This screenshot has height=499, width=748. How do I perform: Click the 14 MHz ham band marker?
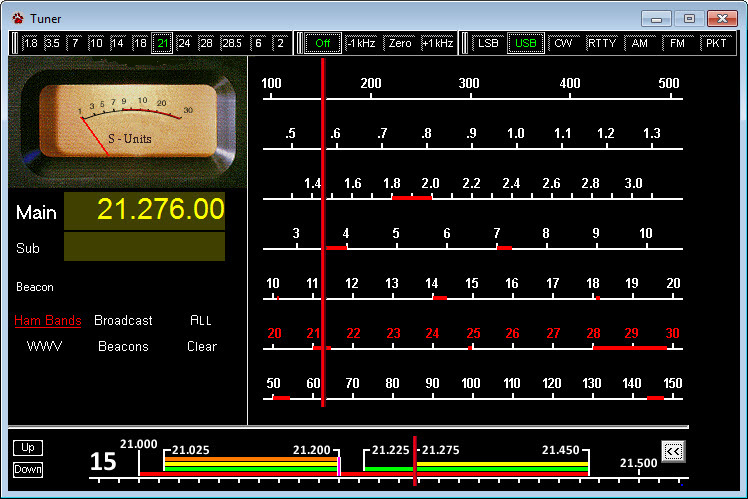(x=440, y=298)
